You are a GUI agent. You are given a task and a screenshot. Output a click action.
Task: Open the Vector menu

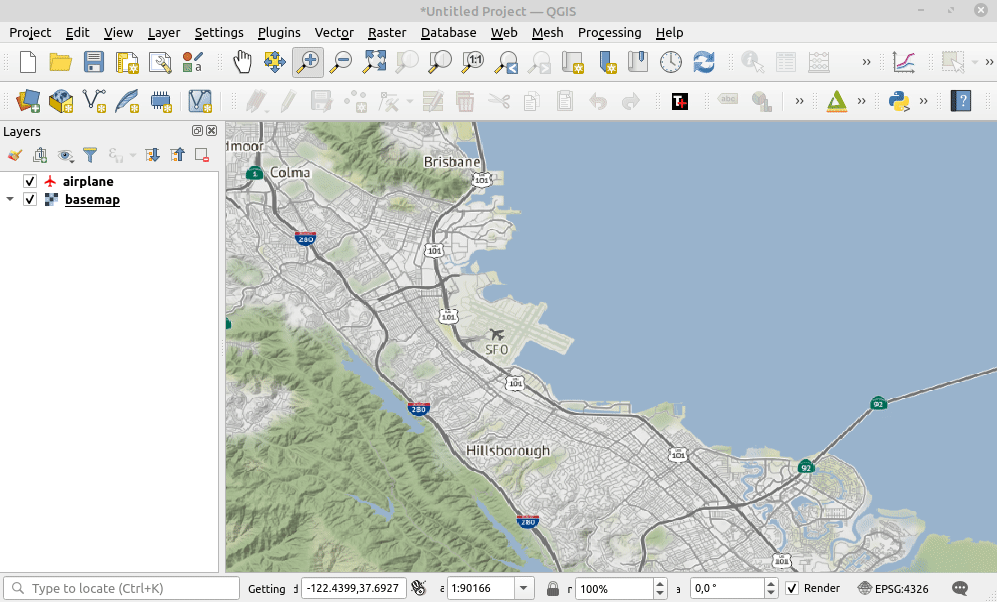pyautogui.click(x=334, y=32)
